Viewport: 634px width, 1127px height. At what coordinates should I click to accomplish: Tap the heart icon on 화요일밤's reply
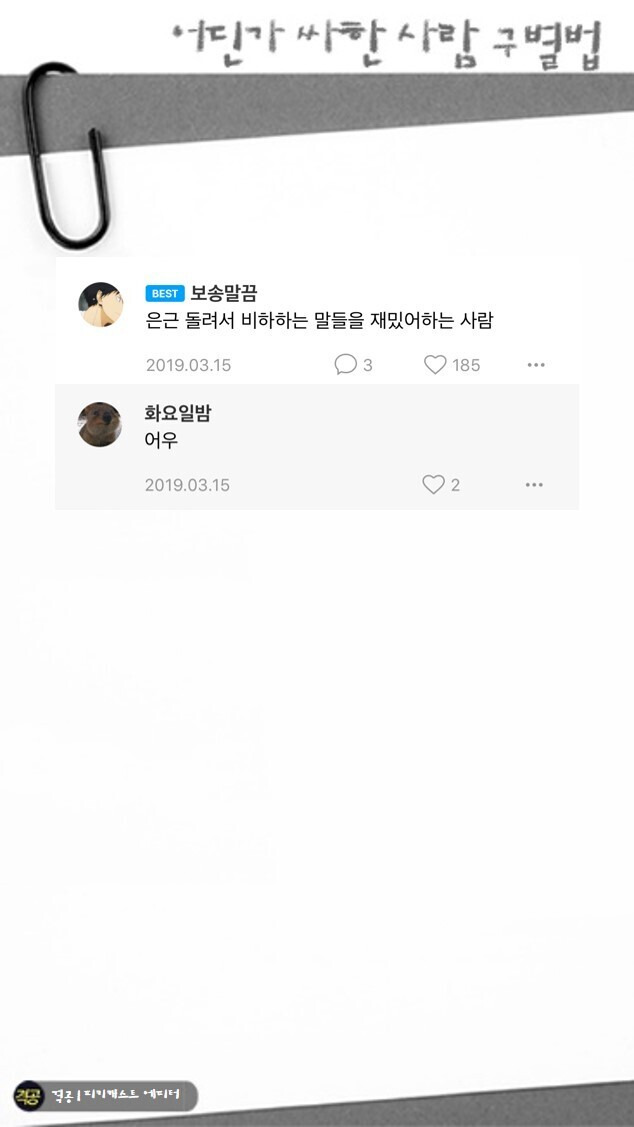tap(432, 485)
